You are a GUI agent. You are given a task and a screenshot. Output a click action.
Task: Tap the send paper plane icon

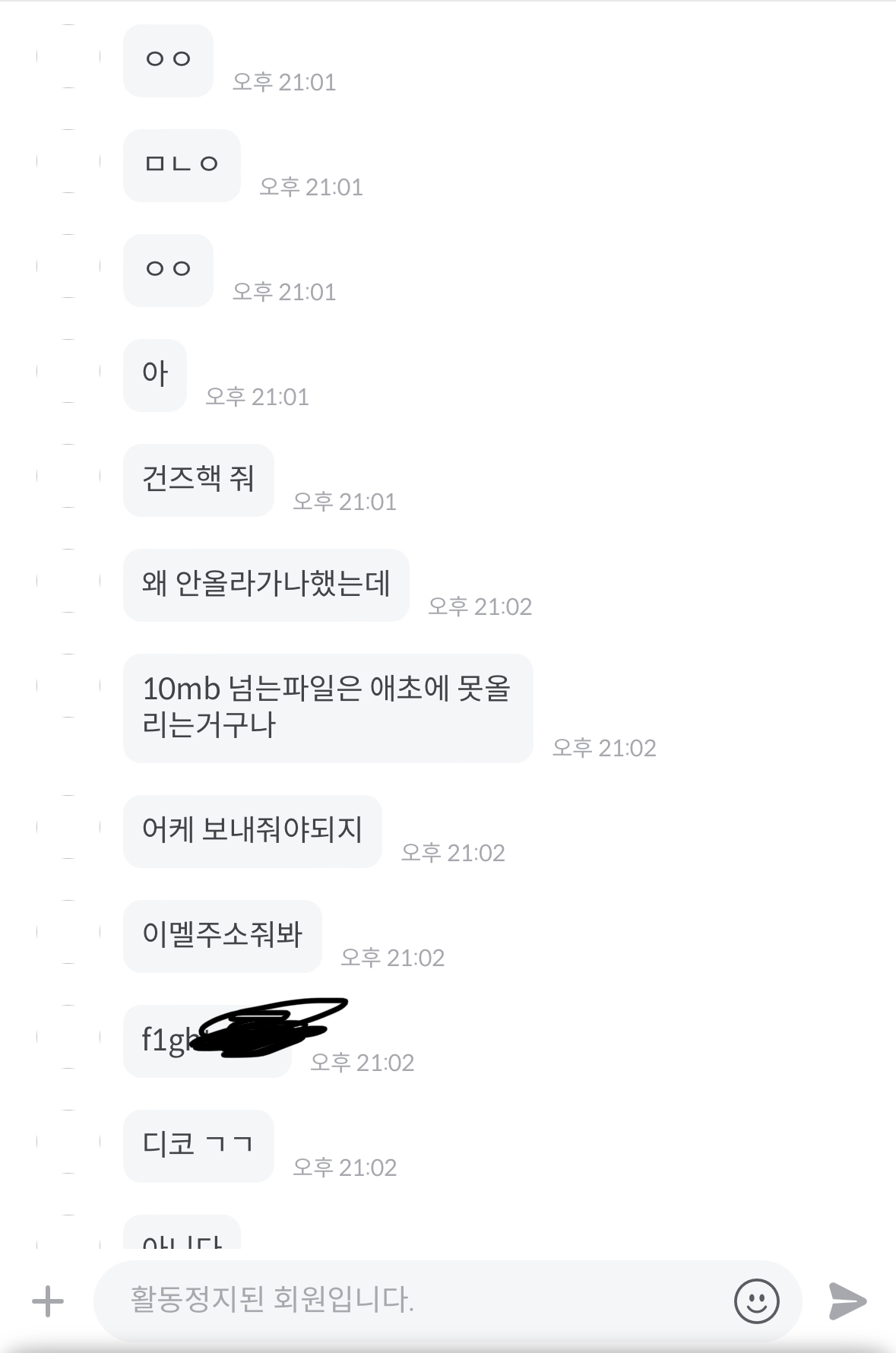click(x=847, y=1301)
